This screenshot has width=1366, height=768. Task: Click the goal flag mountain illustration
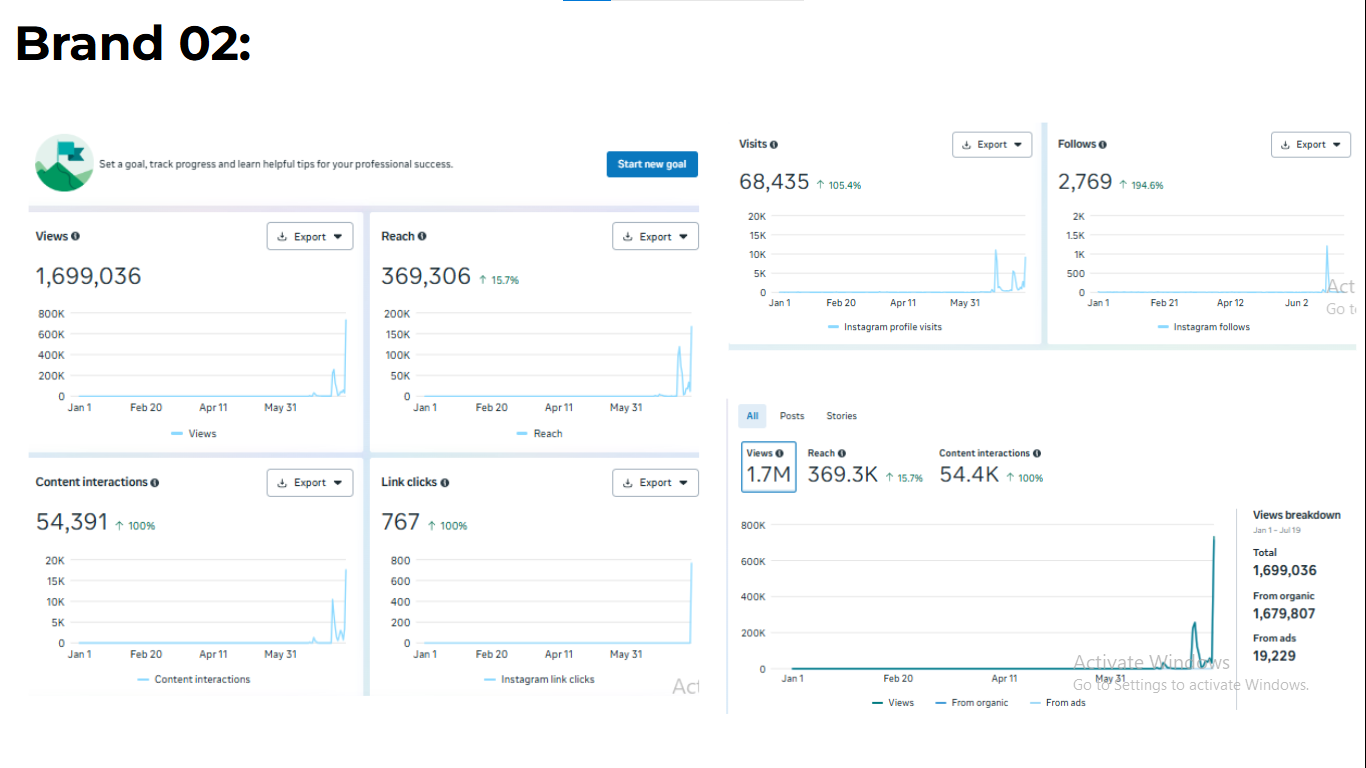point(64,163)
